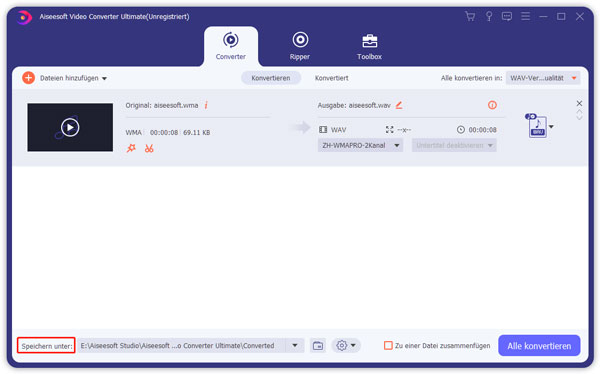Expand the save path dropdown

tap(295, 346)
